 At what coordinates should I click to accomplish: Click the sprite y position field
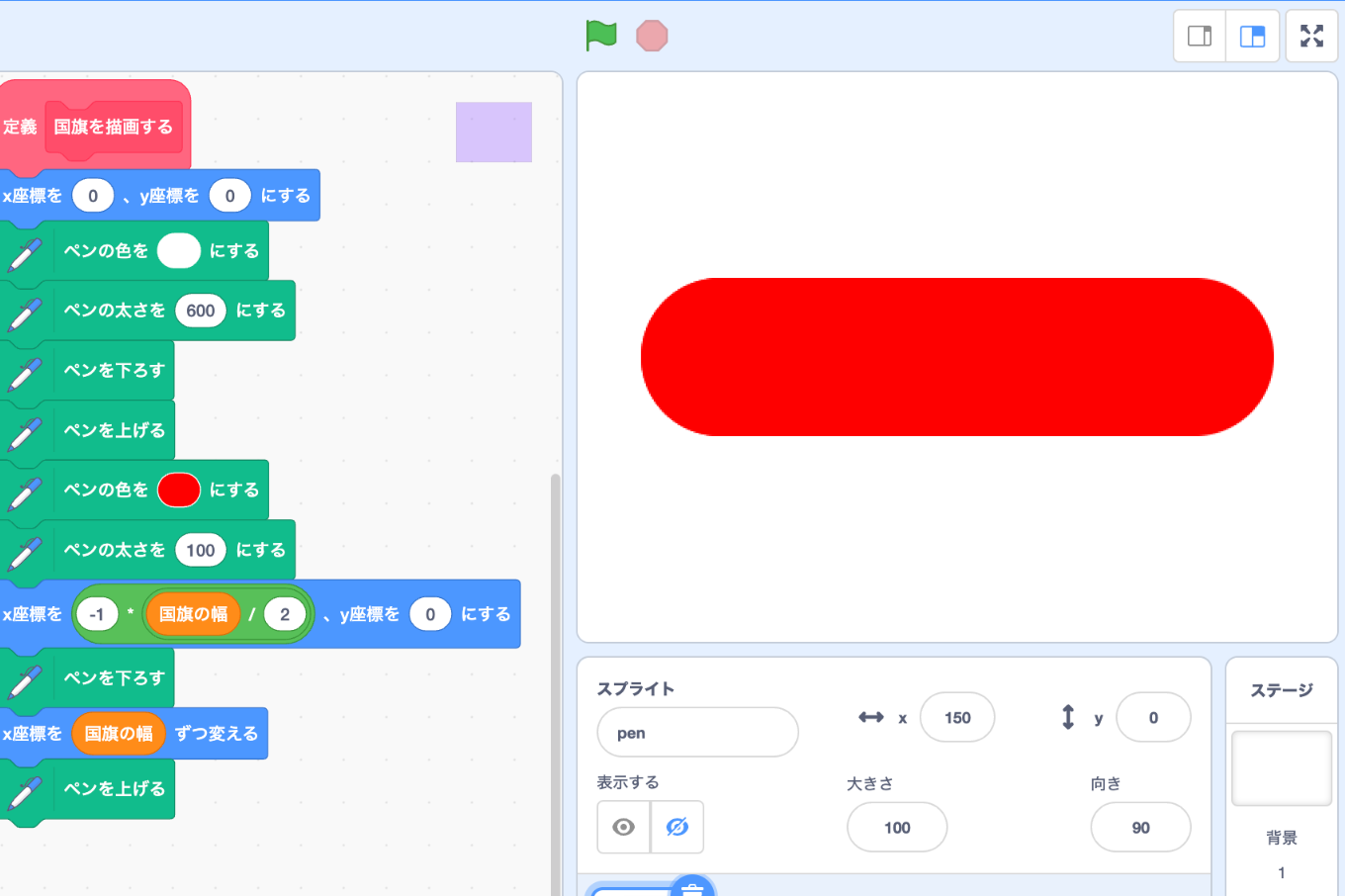tap(1152, 718)
